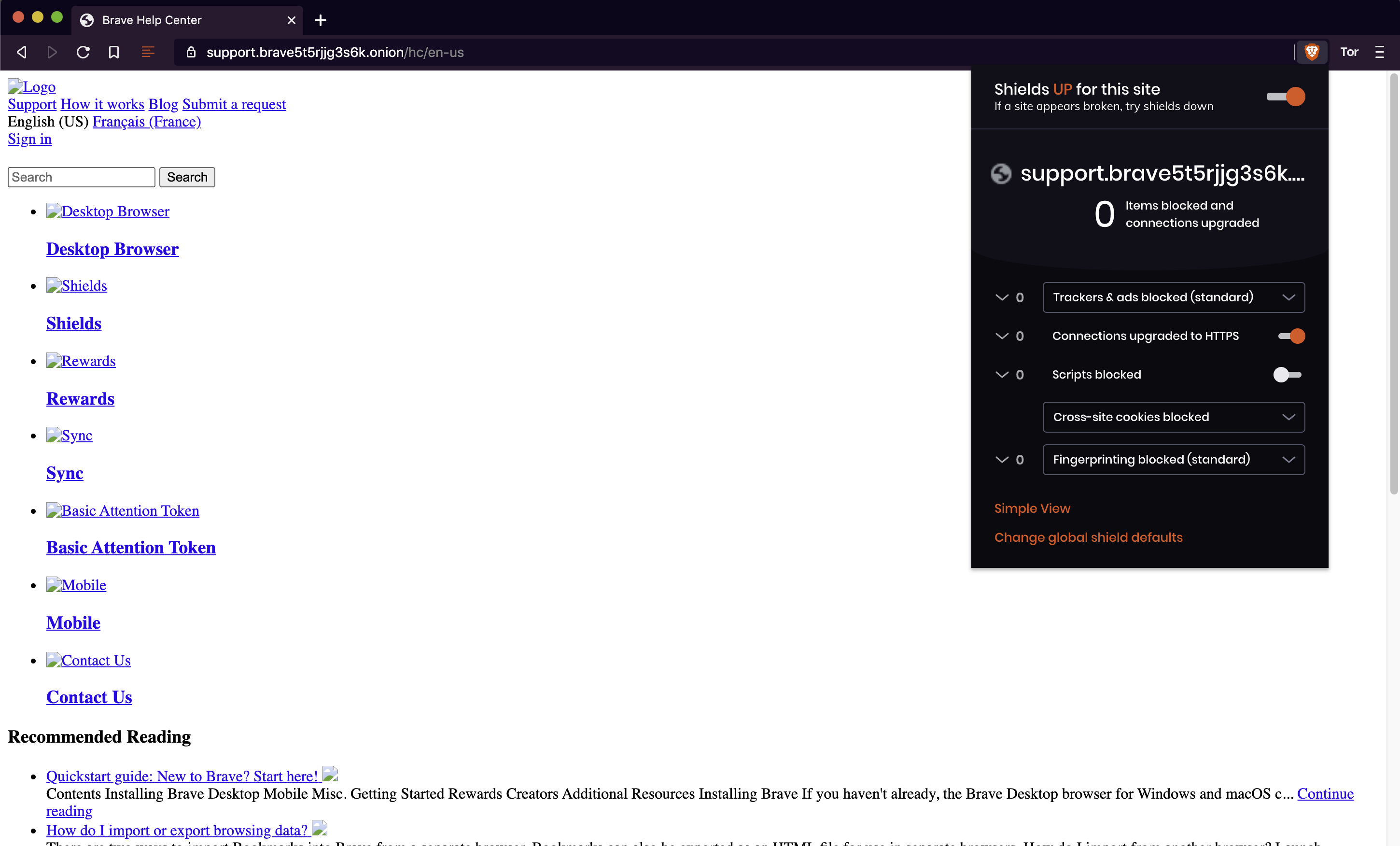Click the site lock icon in address bar
Viewport: 1400px width, 846px height.
(191, 52)
